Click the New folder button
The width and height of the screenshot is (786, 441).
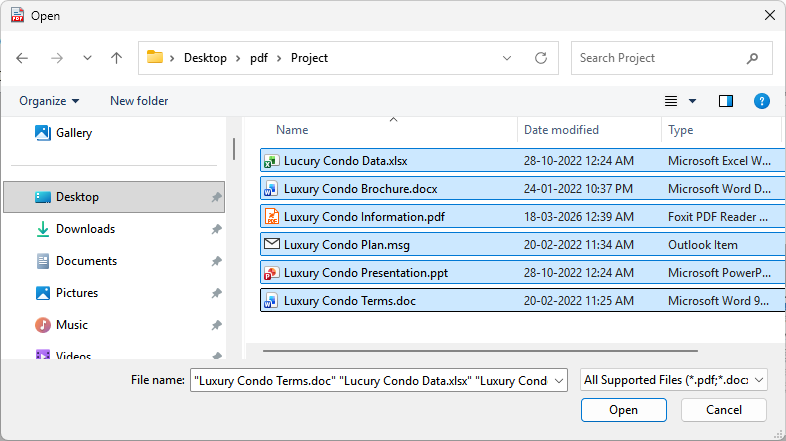pos(139,101)
